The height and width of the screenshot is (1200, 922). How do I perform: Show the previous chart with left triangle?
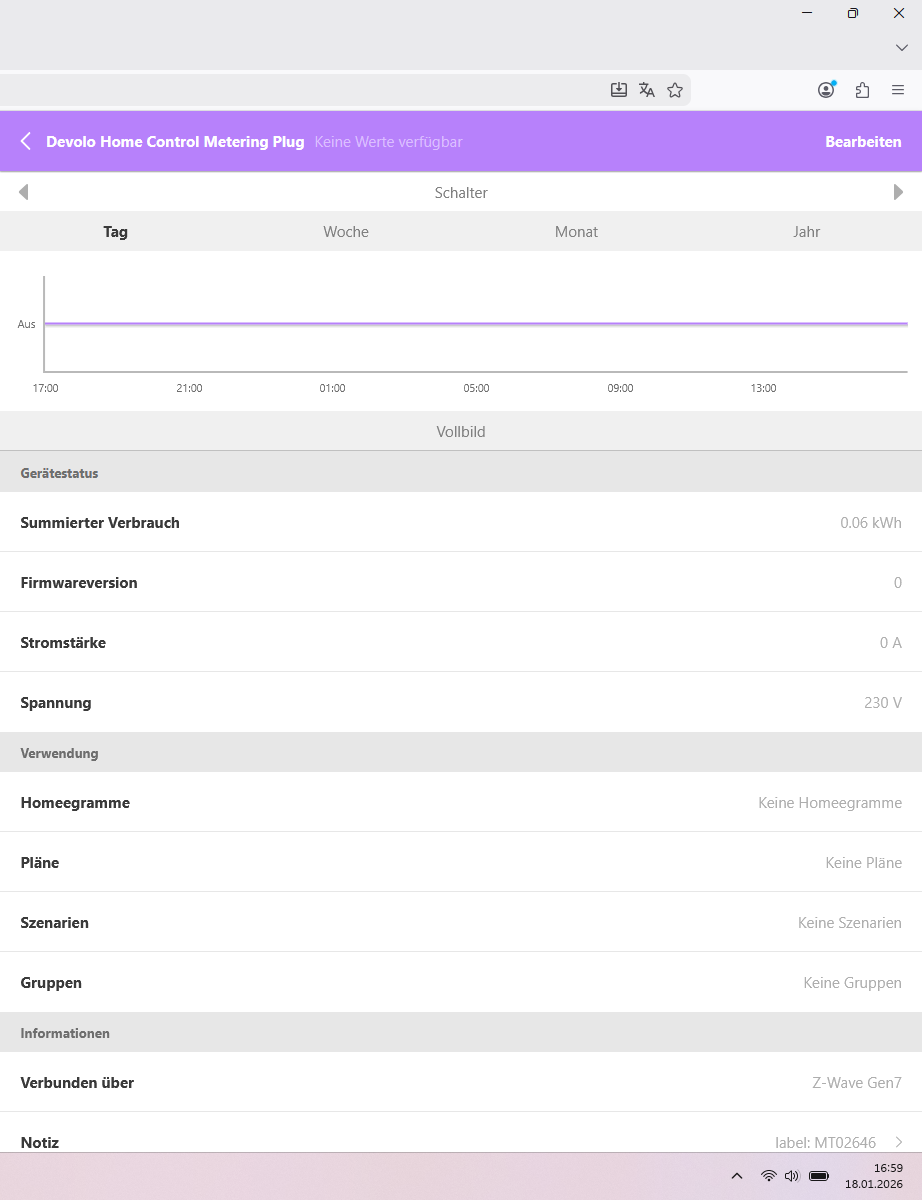pos(23,192)
